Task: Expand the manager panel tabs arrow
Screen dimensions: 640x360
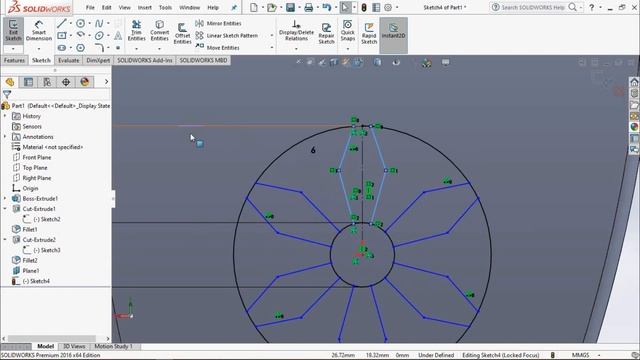Action: [106, 82]
